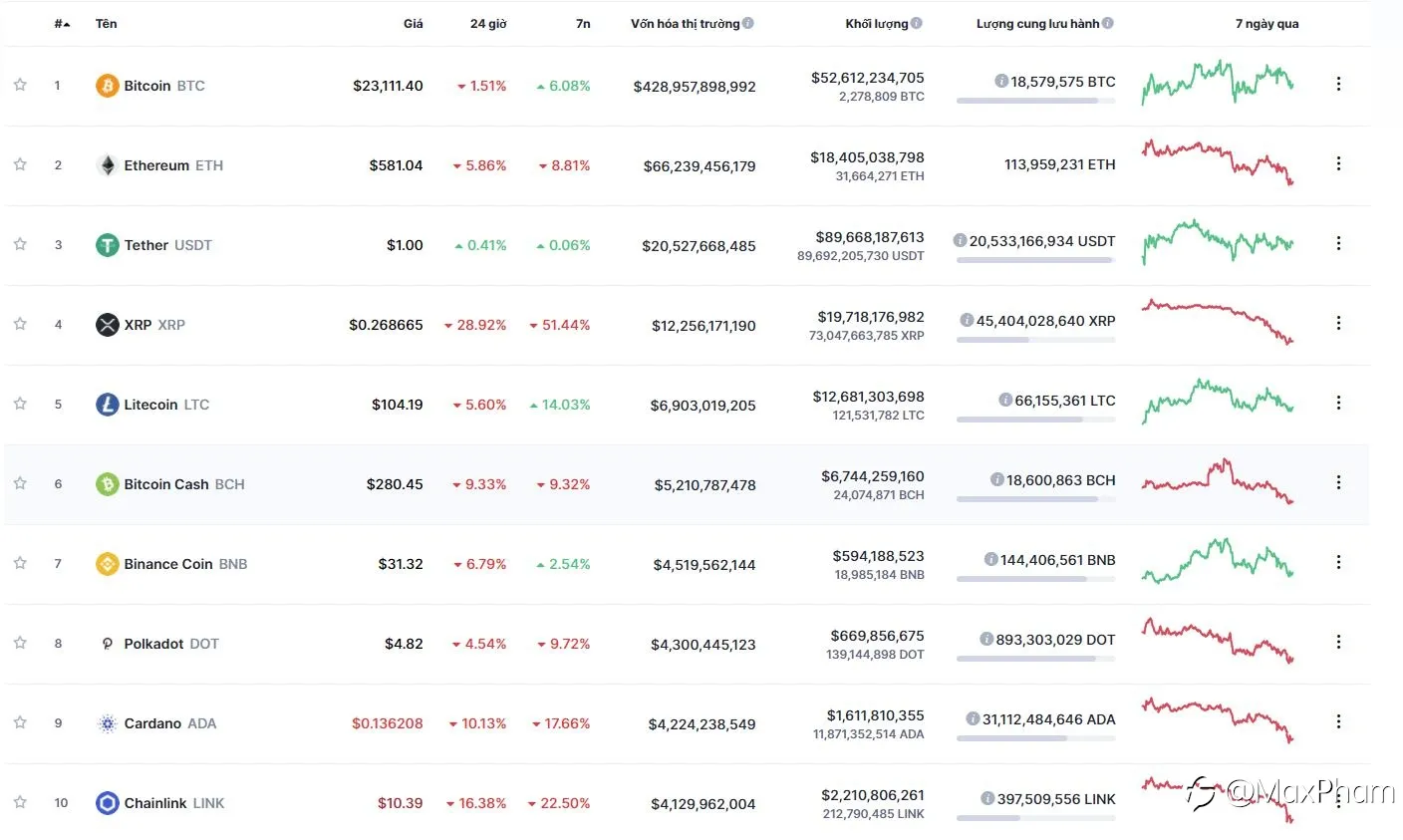The width and height of the screenshot is (1403, 840).
Task: Click the Tether green logo icon
Action: 107,245
